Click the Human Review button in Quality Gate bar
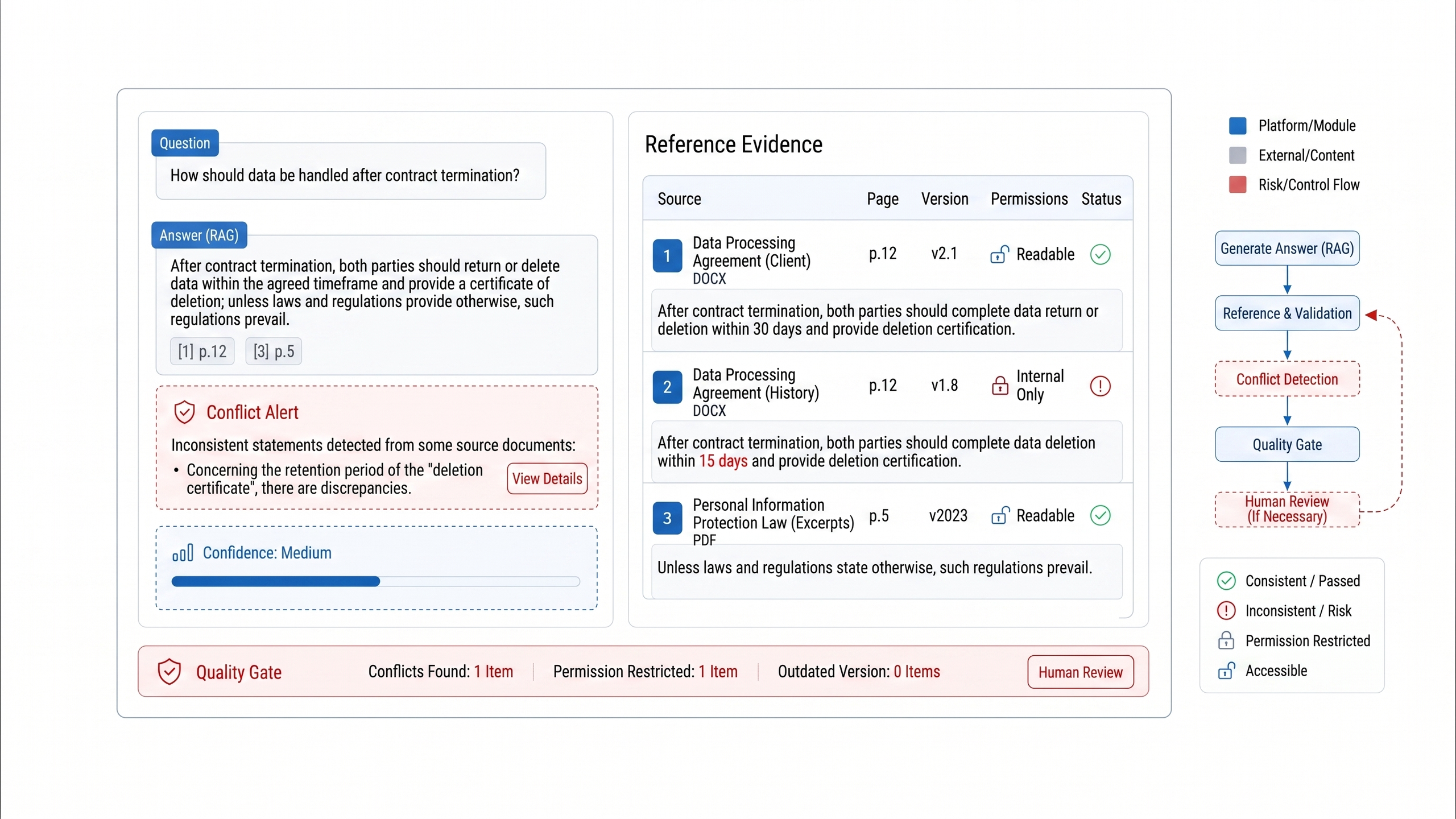Image resolution: width=1456 pixels, height=819 pixels. click(x=1080, y=672)
